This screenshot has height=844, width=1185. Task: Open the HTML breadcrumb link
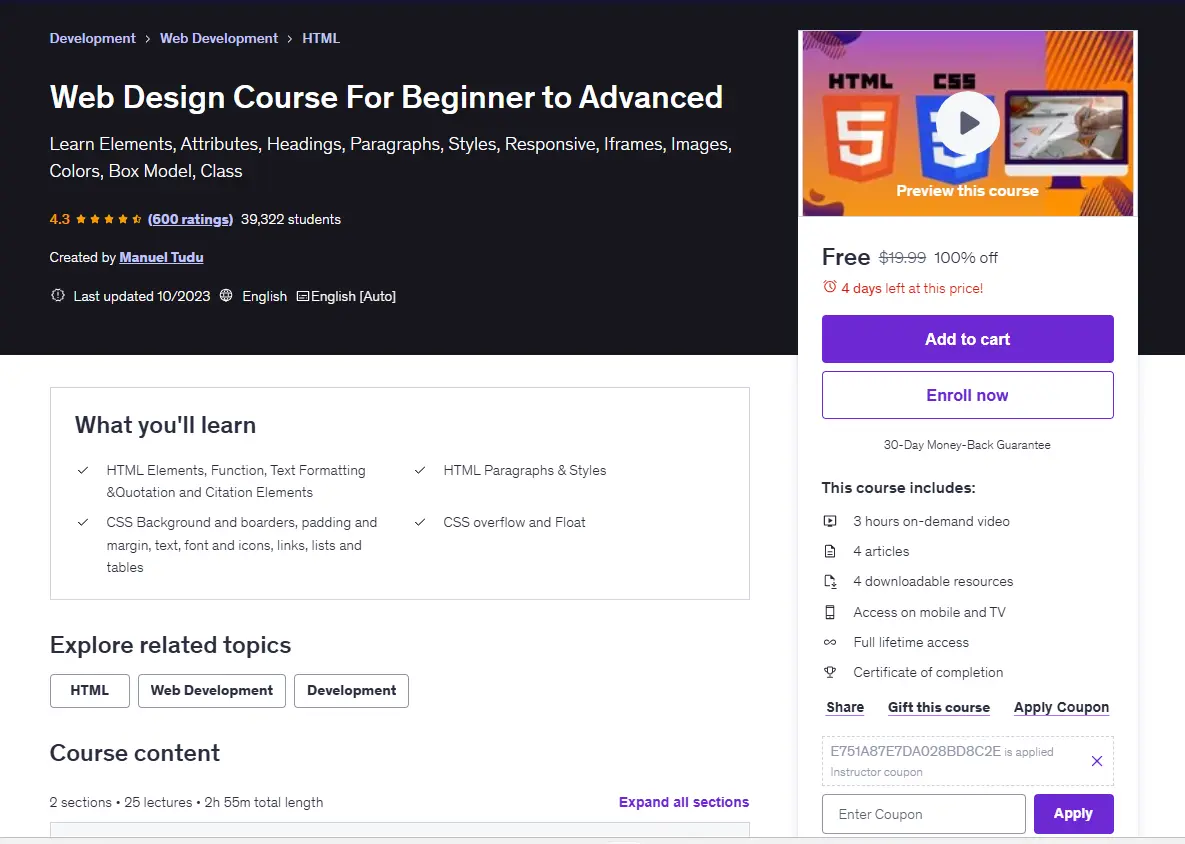320,38
